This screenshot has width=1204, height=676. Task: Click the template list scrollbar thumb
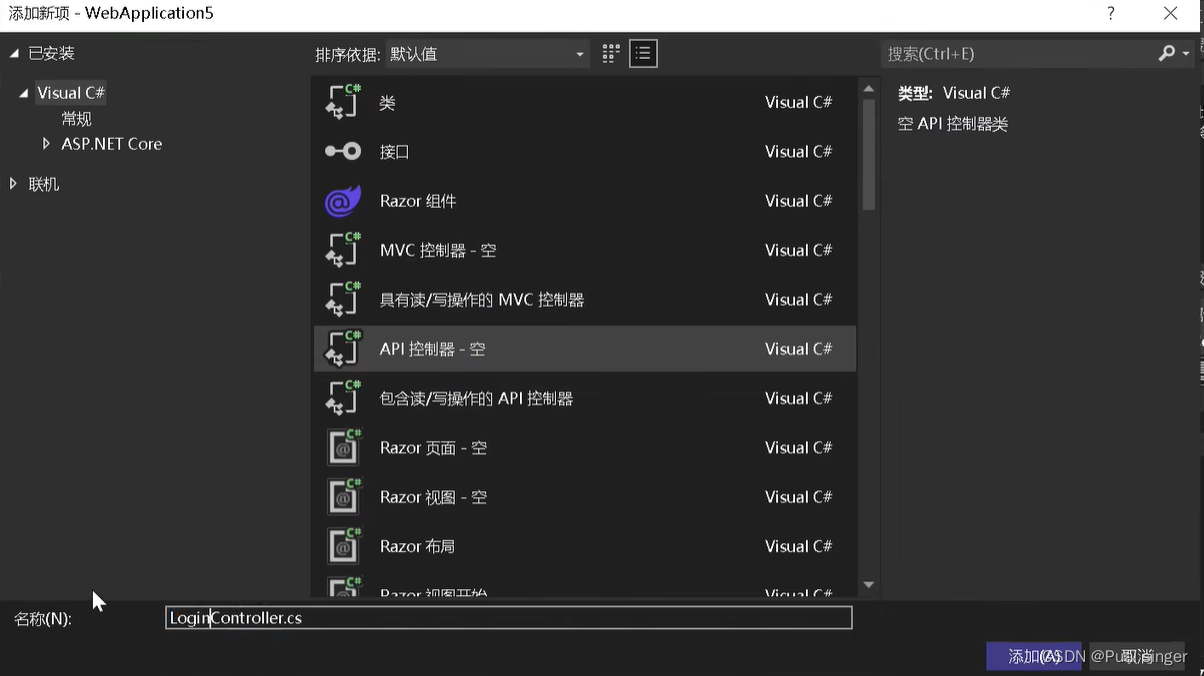pyautogui.click(x=868, y=155)
